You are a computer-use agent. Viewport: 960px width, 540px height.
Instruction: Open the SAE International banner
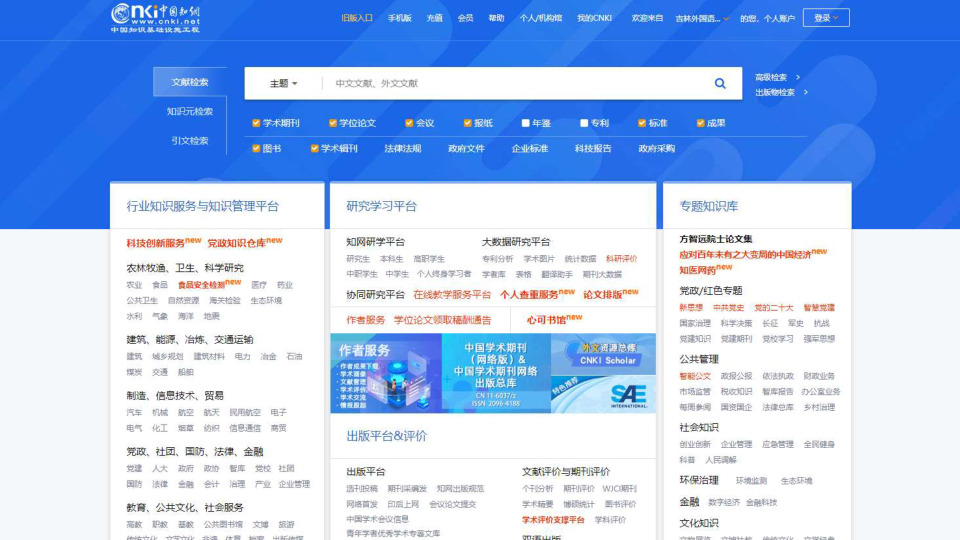tap(603, 394)
